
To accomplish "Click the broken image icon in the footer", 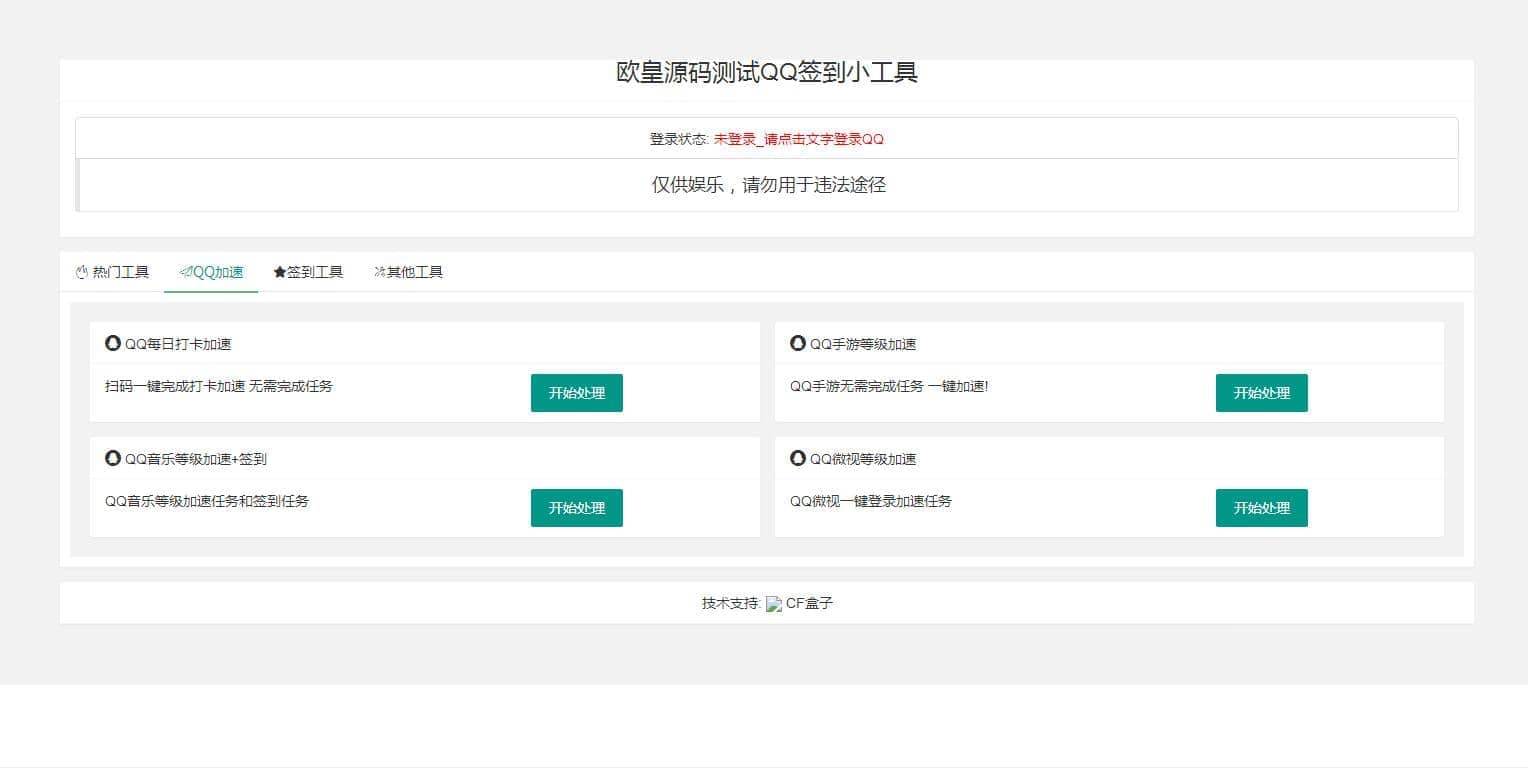I will tap(774, 604).
